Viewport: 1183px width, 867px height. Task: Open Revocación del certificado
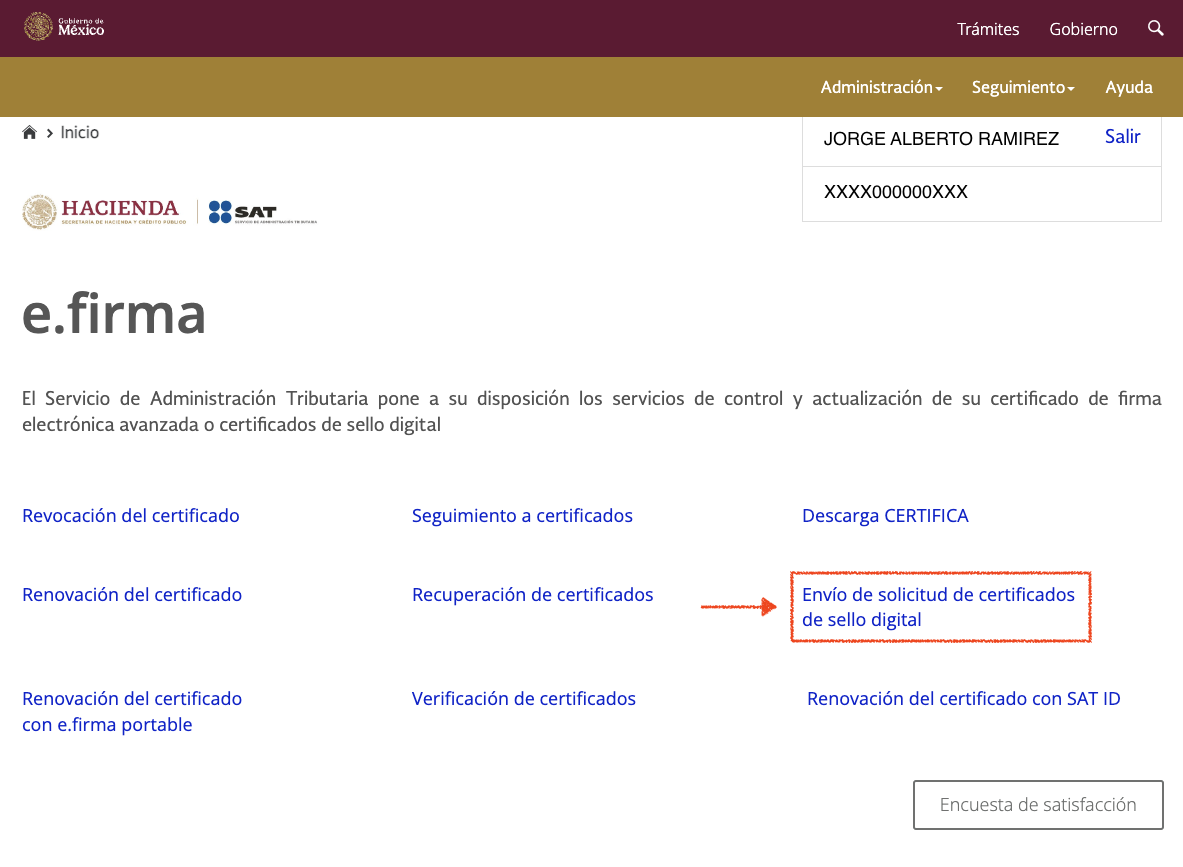(x=131, y=515)
